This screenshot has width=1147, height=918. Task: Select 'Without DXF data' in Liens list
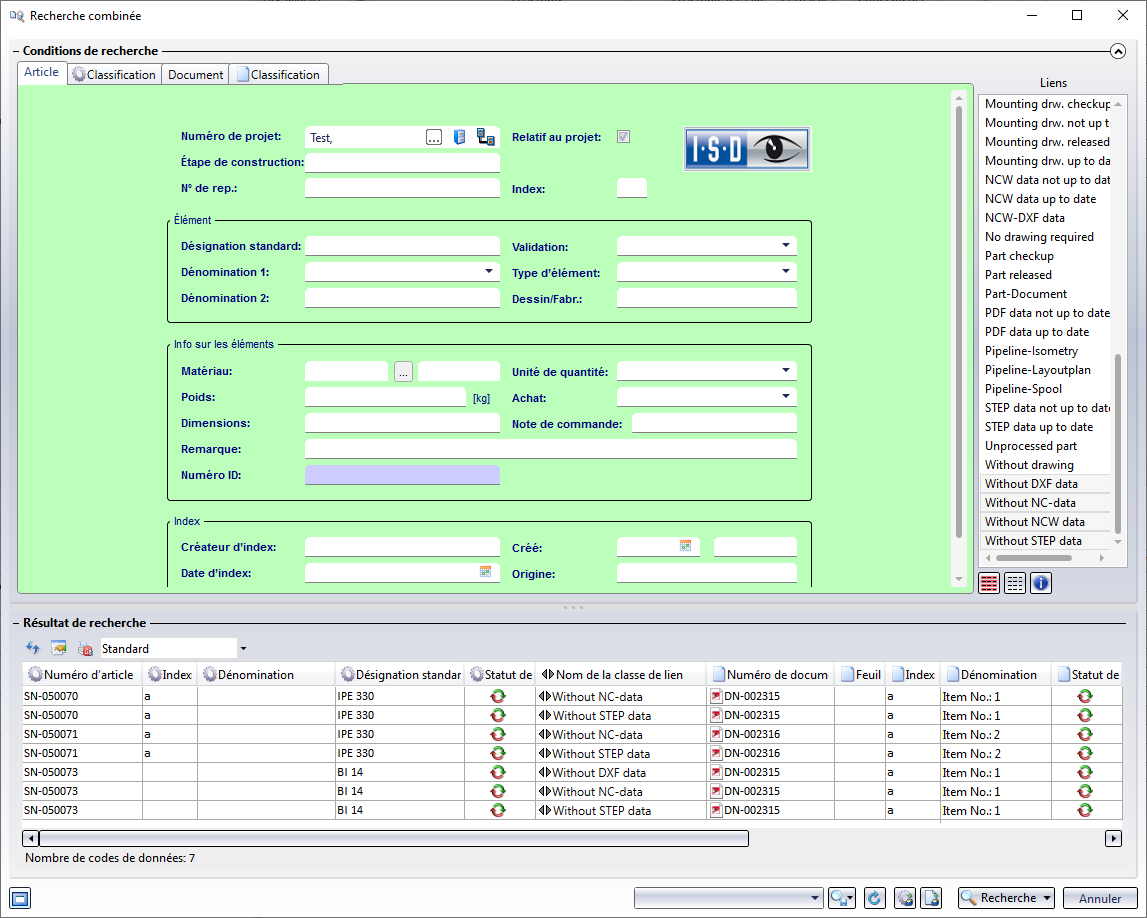(1031, 484)
